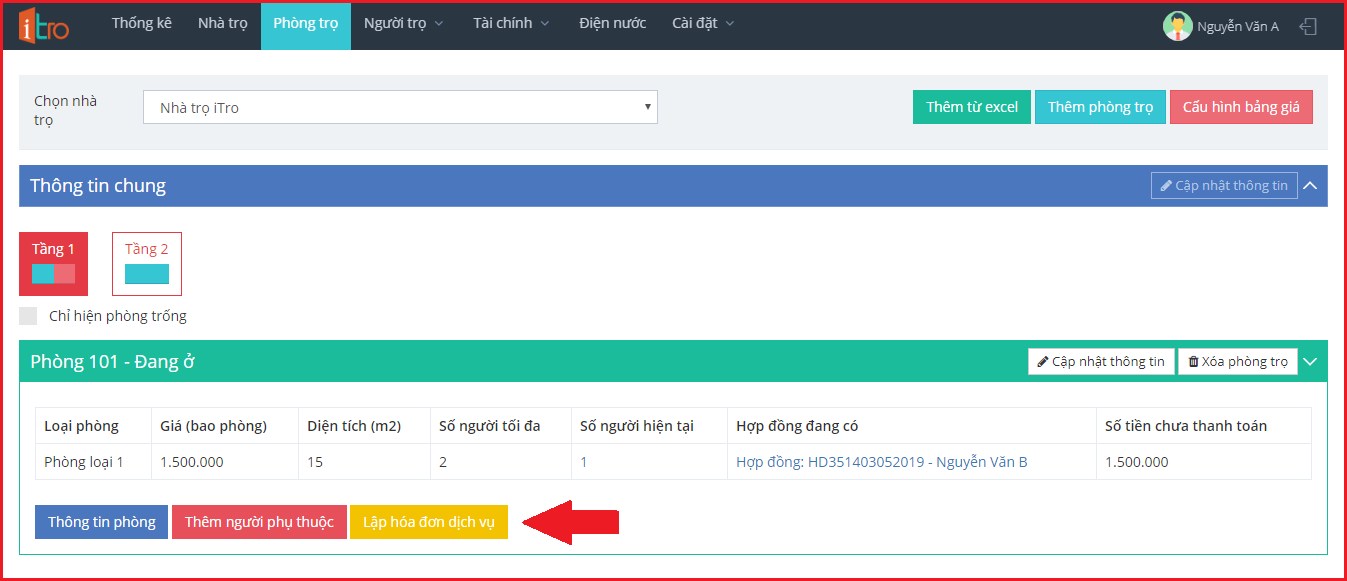
Task: Open contract link HD351403052019
Action: pyautogui.click(x=881, y=462)
